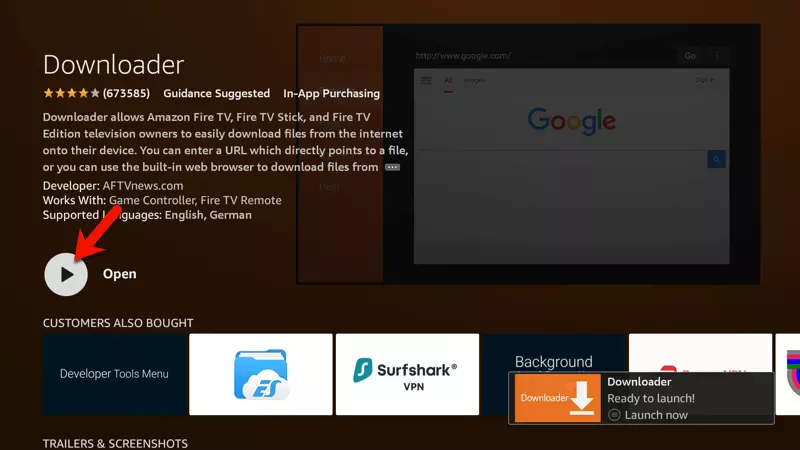The width and height of the screenshot is (800, 450).
Task: Select the Guidance Suggested label
Action: point(216,93)
